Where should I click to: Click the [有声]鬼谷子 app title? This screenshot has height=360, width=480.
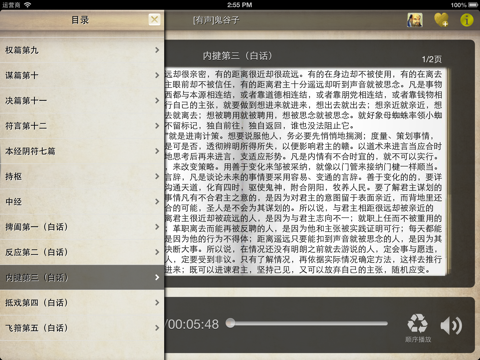pyautogui.click(x=216, y=20)
